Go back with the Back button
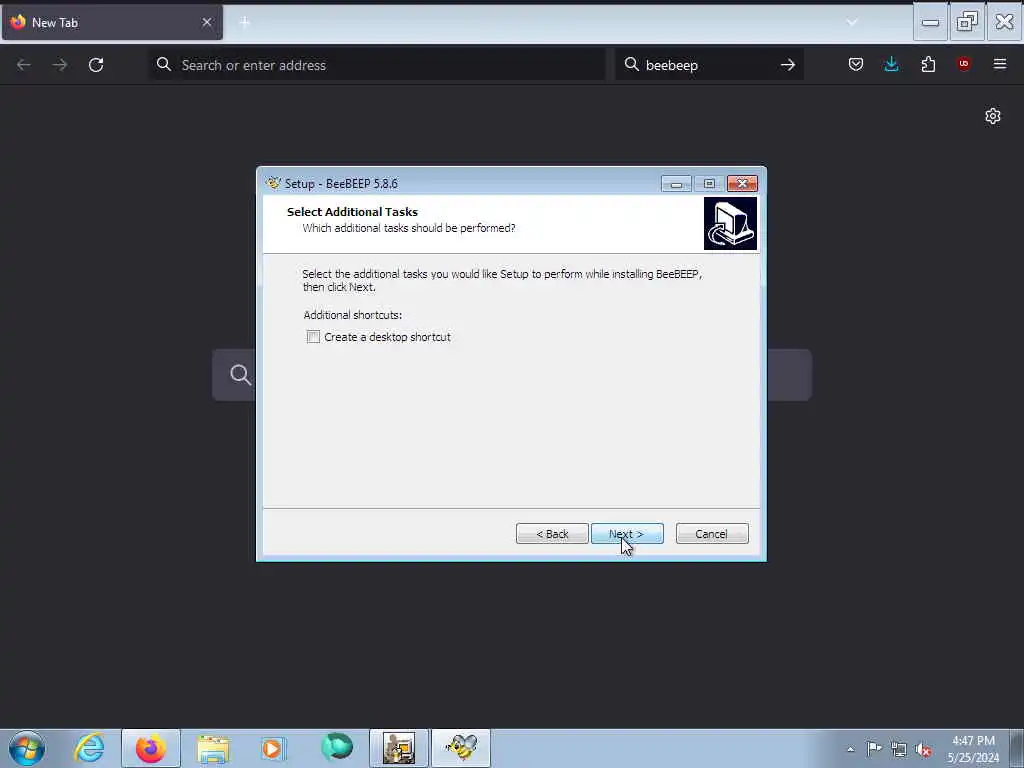The height and width of the screenshot is (768, 1024). pos(552,534)
